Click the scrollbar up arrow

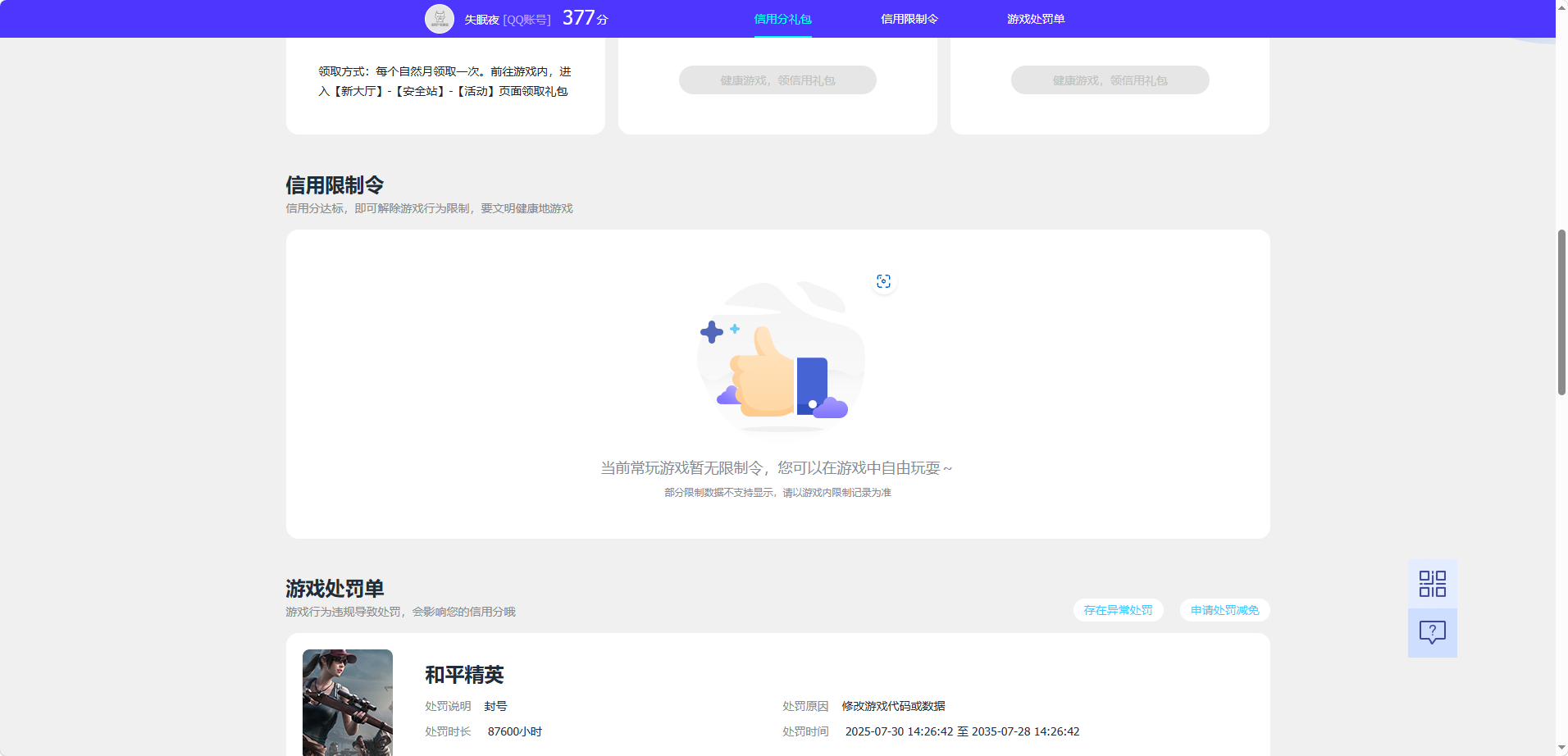pos(1561,6)
